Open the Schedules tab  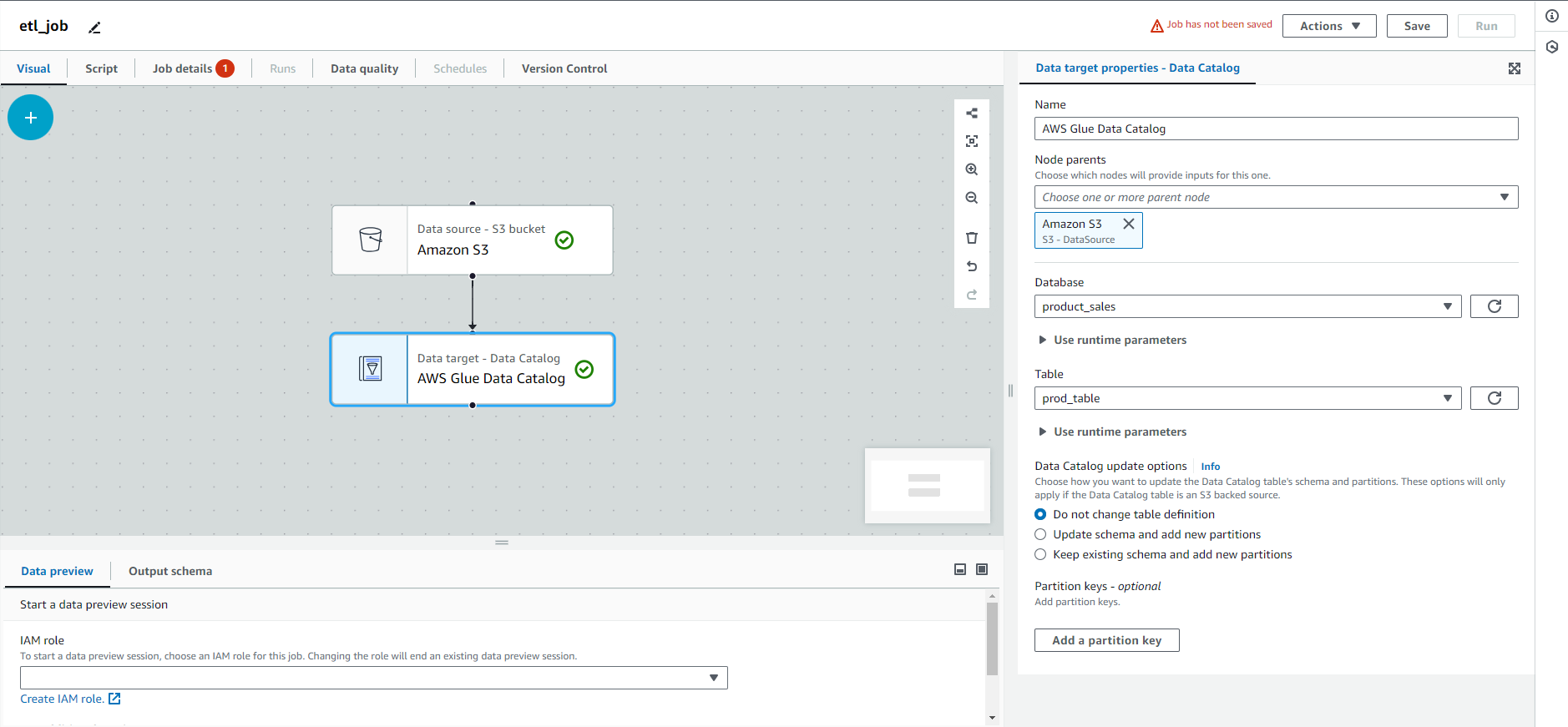[460, 68]
